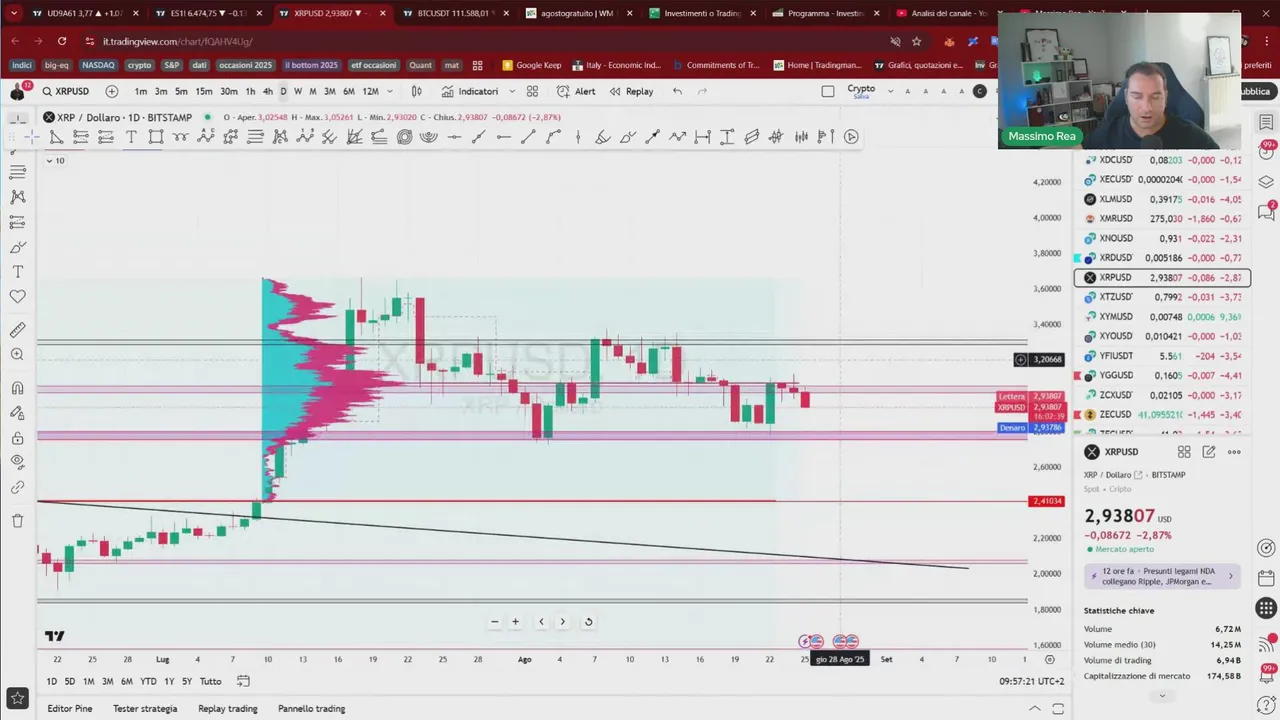The image size is (1280, 720).
Task: Expand the timeframe list dropdown
Action: tap(390, 91)
